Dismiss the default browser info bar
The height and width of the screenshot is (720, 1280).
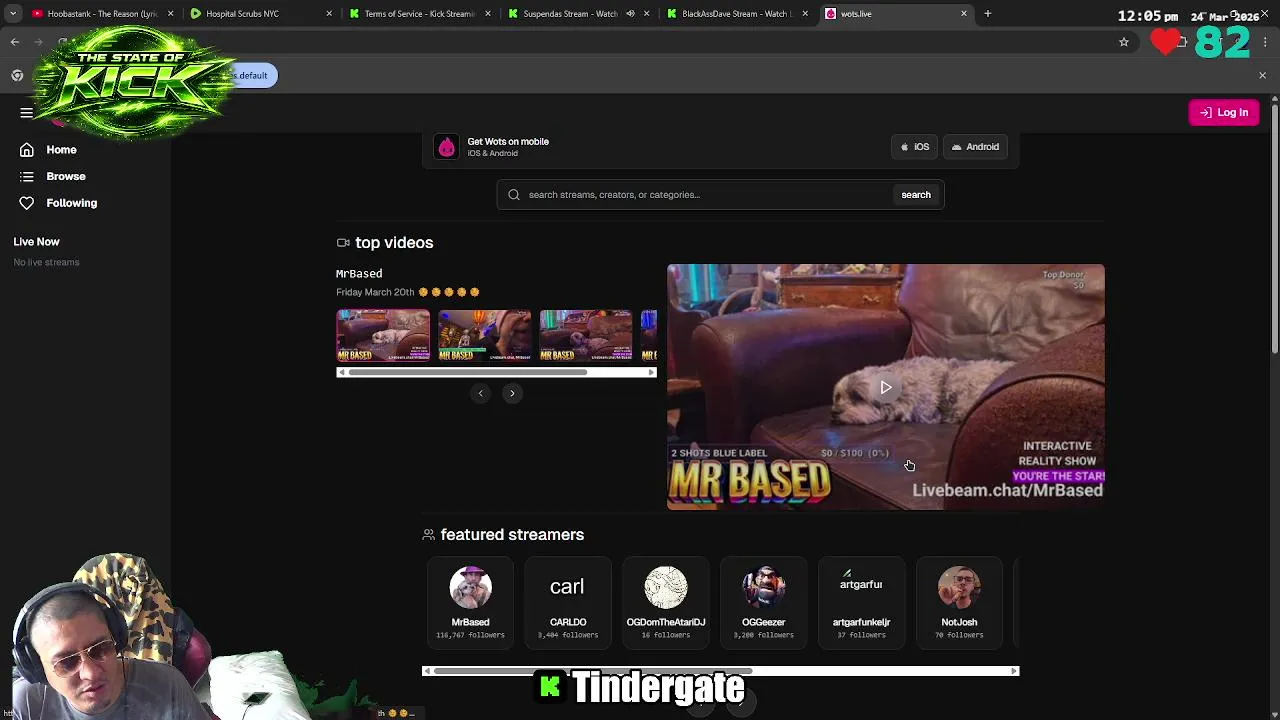tap(1262, 76)
